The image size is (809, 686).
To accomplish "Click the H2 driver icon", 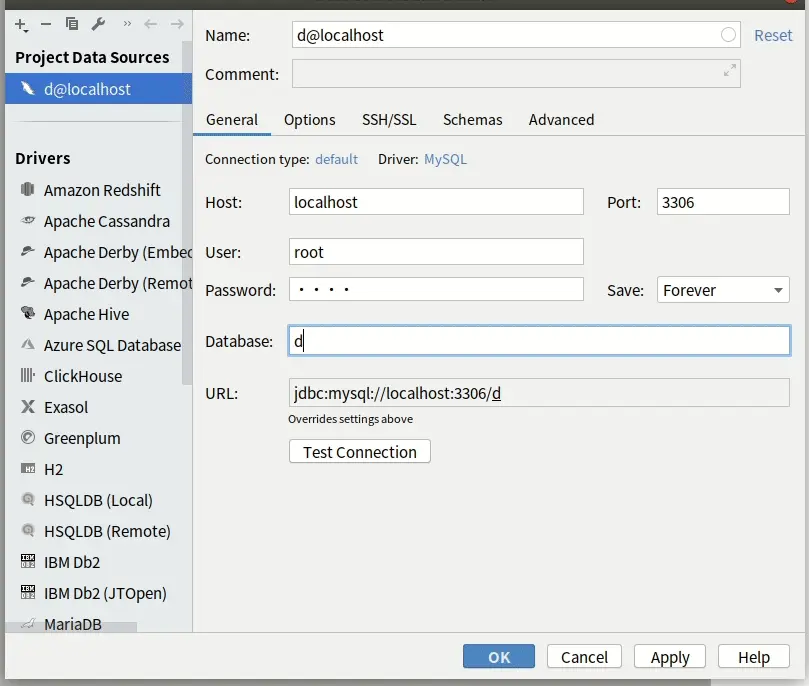I will [x=28, y=468].
